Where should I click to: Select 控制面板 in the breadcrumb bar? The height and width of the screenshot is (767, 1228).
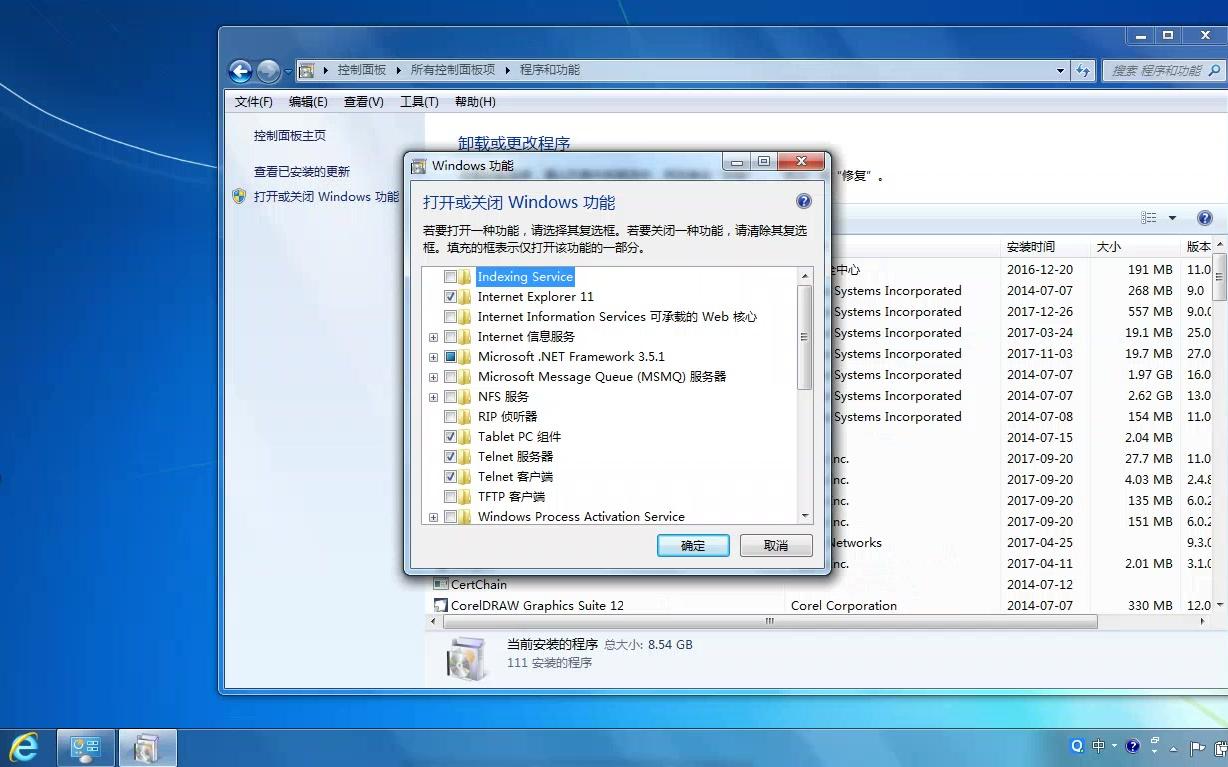(x=361, y=70)
